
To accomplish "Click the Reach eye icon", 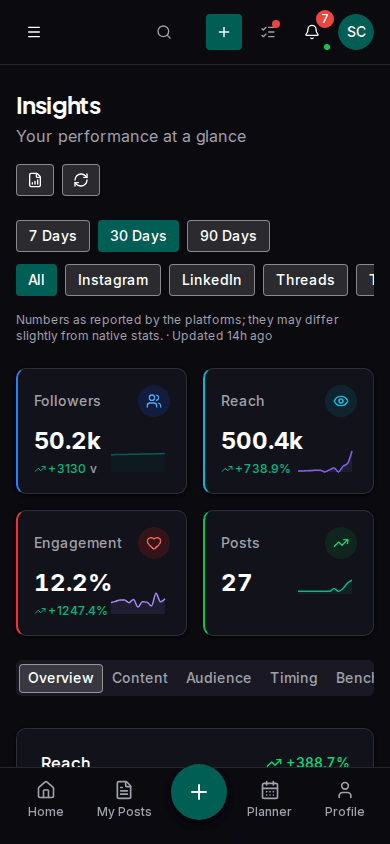I will point(341,401).
